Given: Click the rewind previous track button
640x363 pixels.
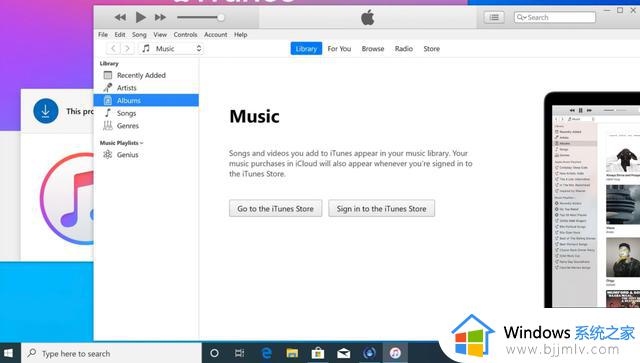Looking at the screenshot, I should click(120, 17).
